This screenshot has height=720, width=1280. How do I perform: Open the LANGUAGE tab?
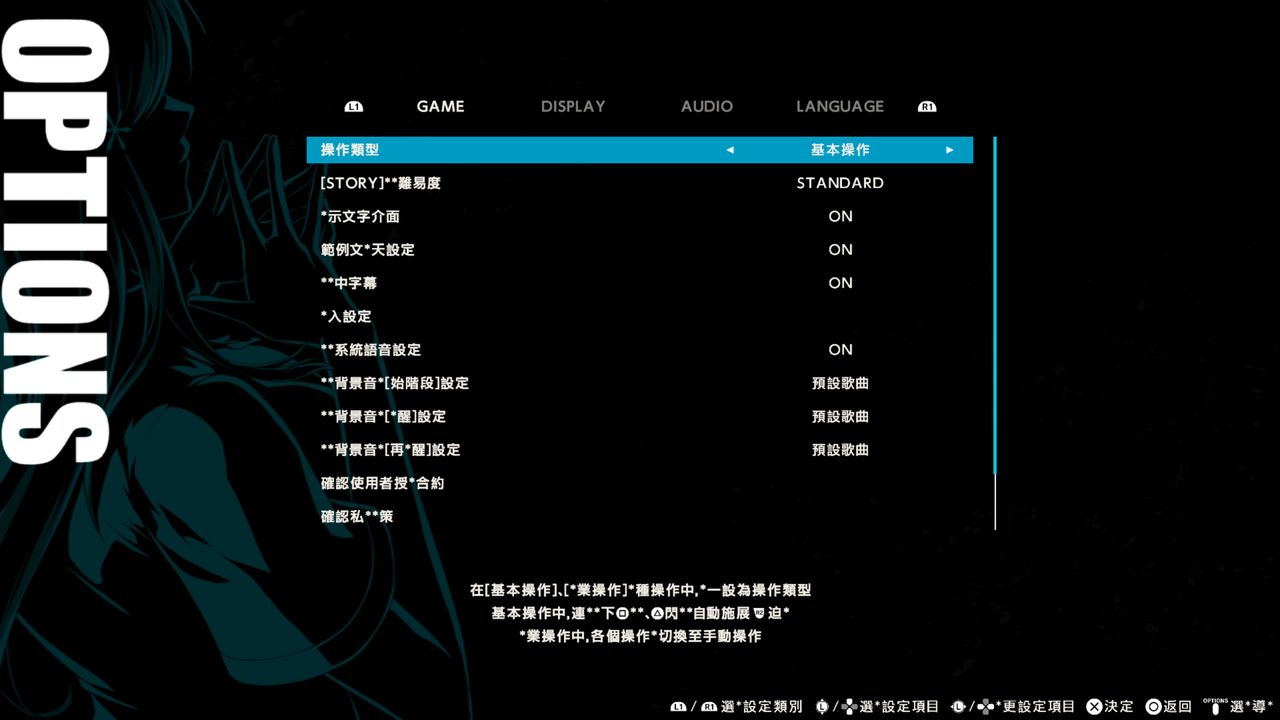(x=840, y=106)
